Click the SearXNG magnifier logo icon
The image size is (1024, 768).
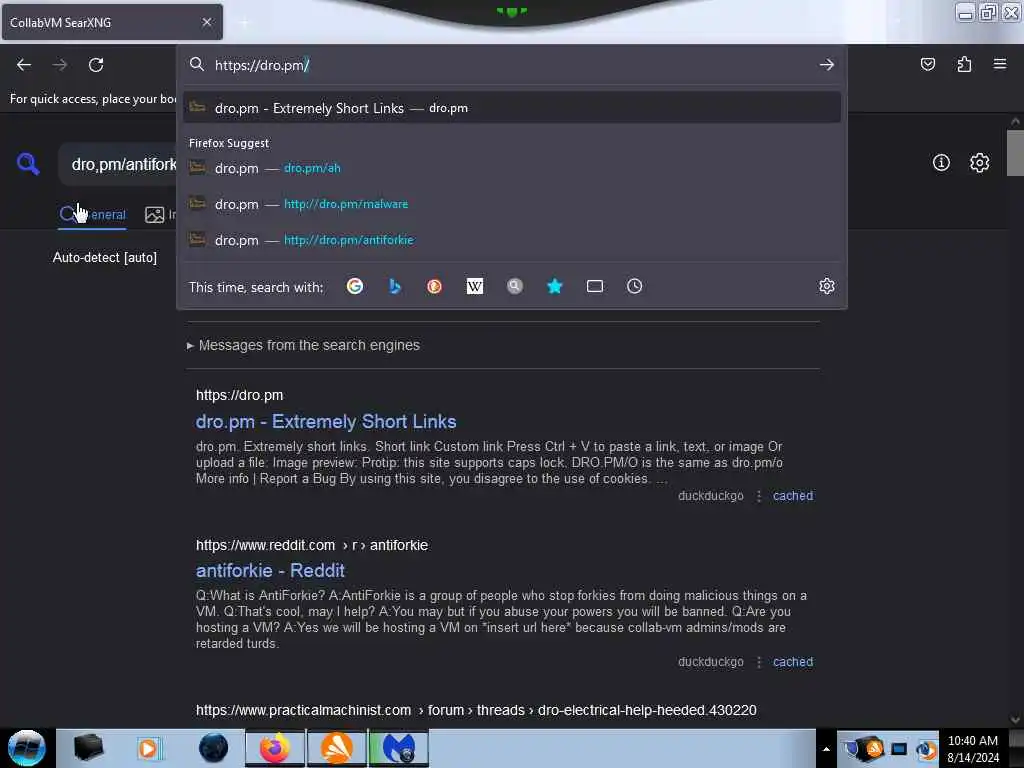pos(28,163)
